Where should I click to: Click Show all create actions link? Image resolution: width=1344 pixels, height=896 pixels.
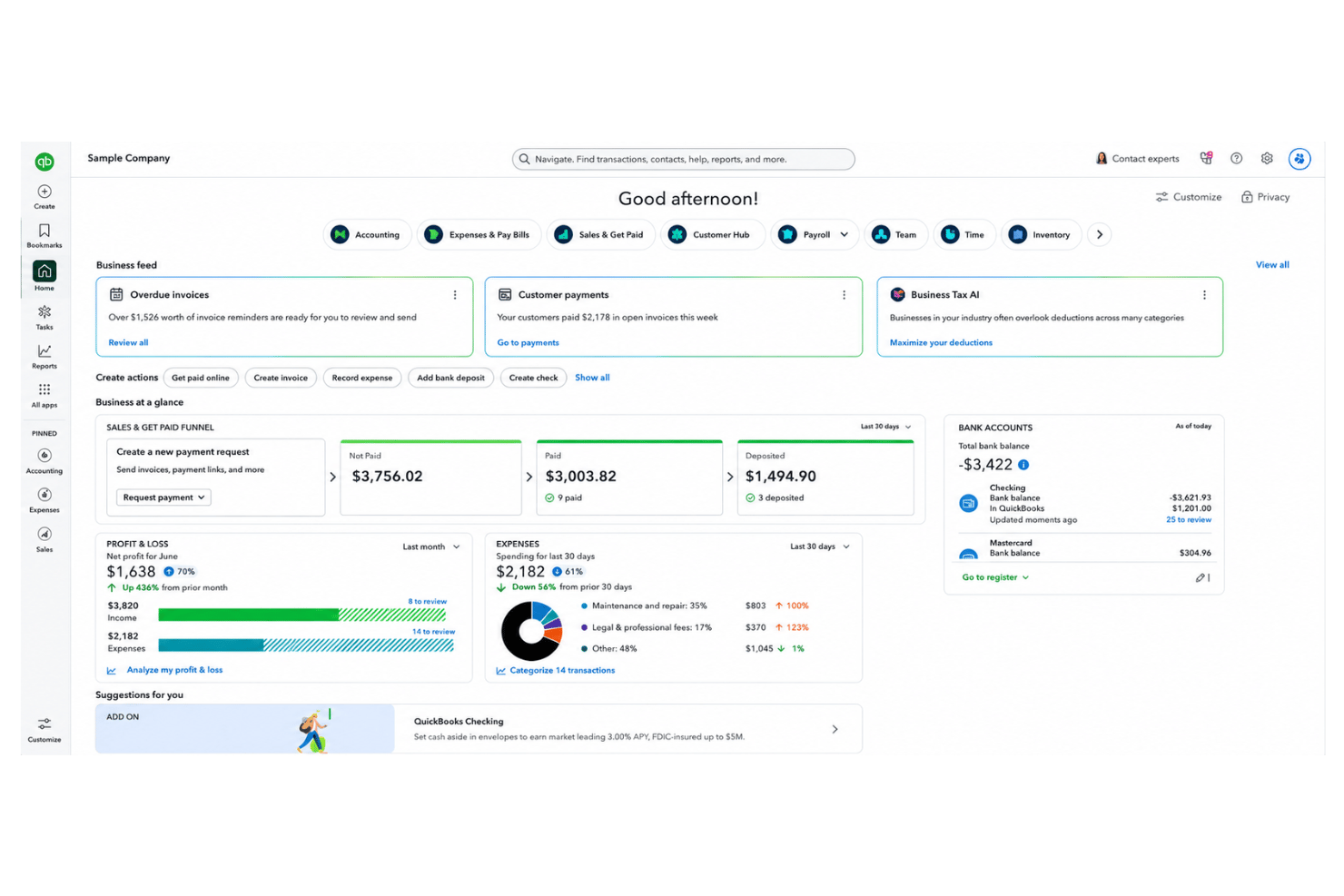(592, 378)
